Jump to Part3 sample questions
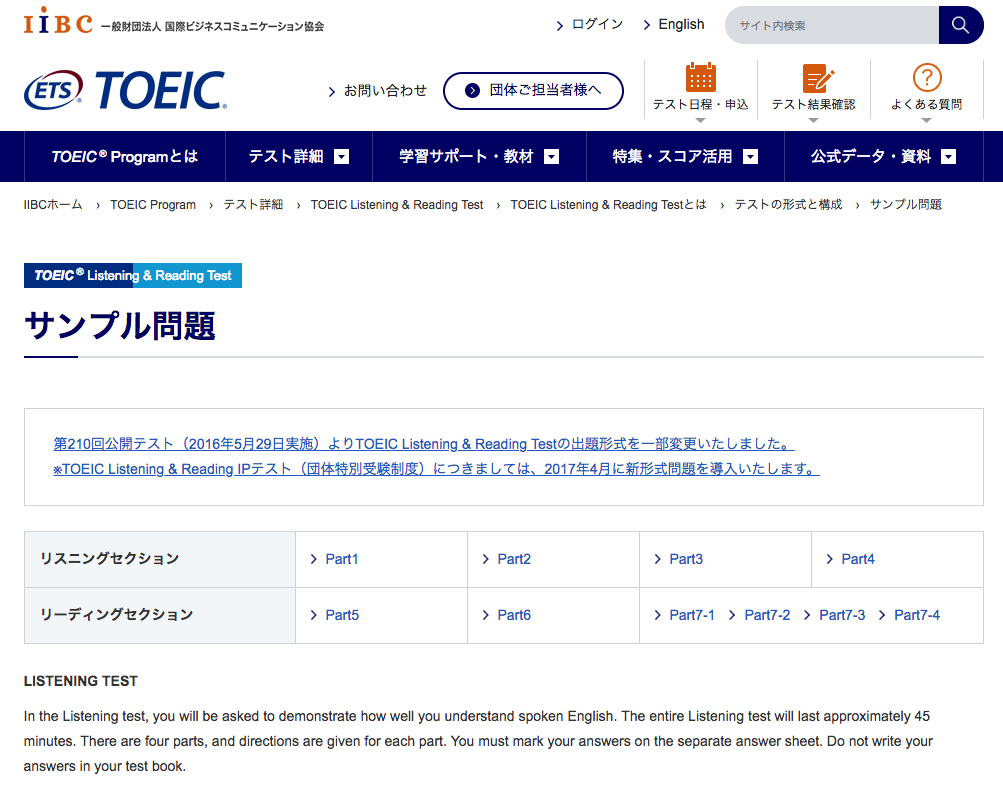This screenshot has height=812, width=1003. click(x=686, y=559)
